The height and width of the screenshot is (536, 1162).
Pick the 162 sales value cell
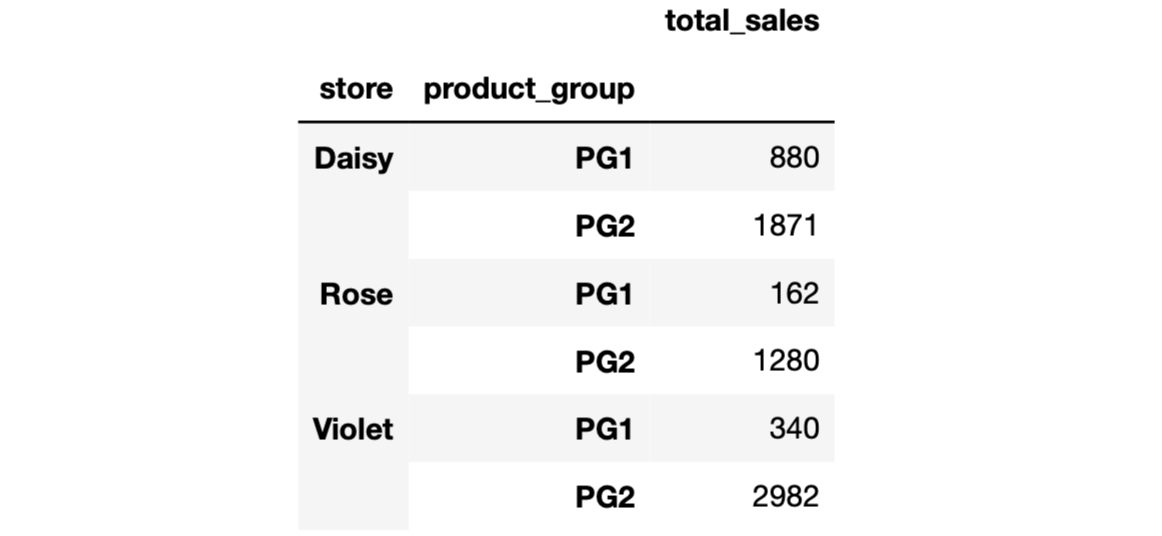tap(794, 294)
